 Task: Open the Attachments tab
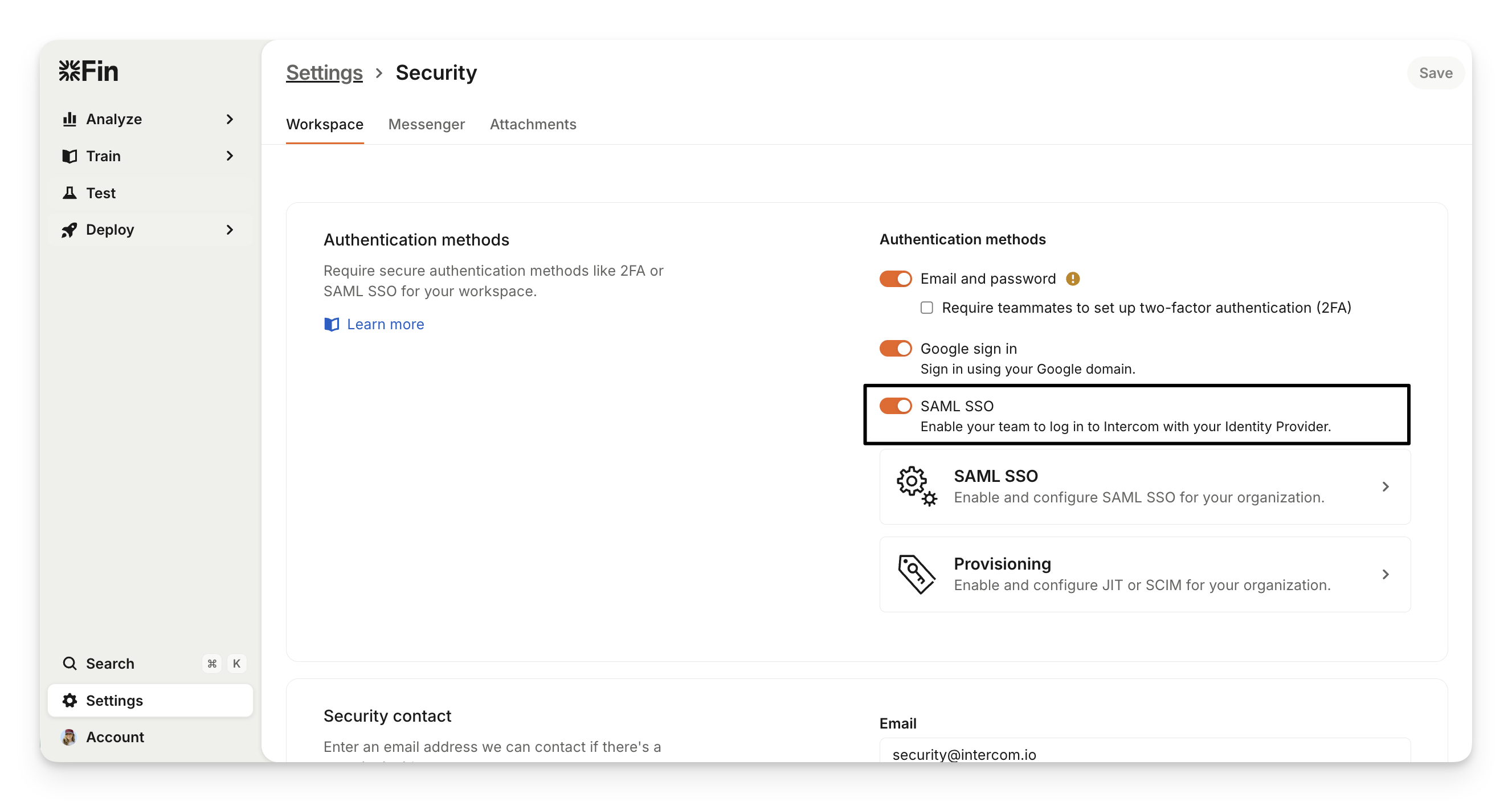pos(533,124)
